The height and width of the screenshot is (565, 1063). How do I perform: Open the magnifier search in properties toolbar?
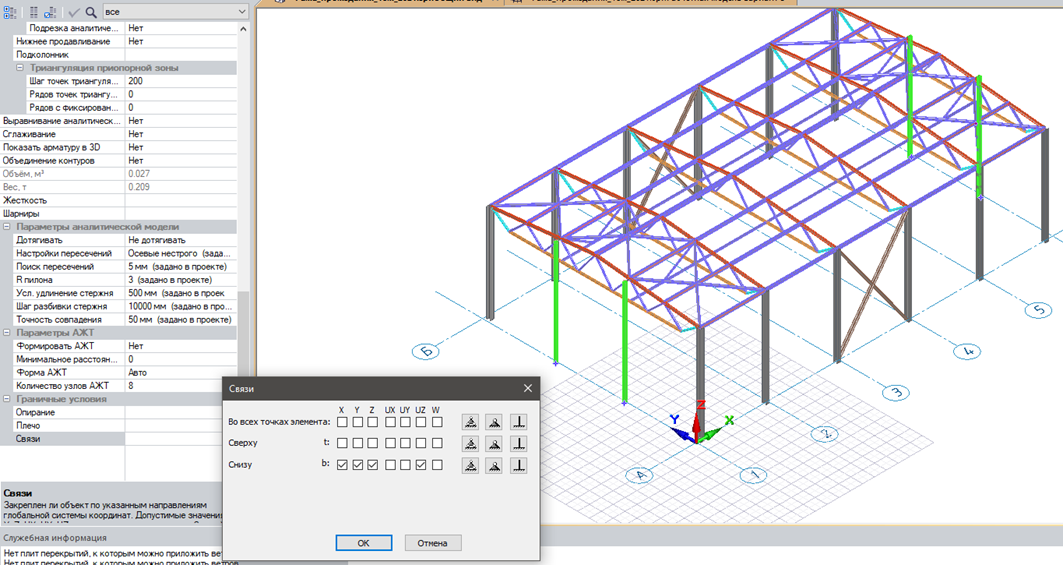91,12
